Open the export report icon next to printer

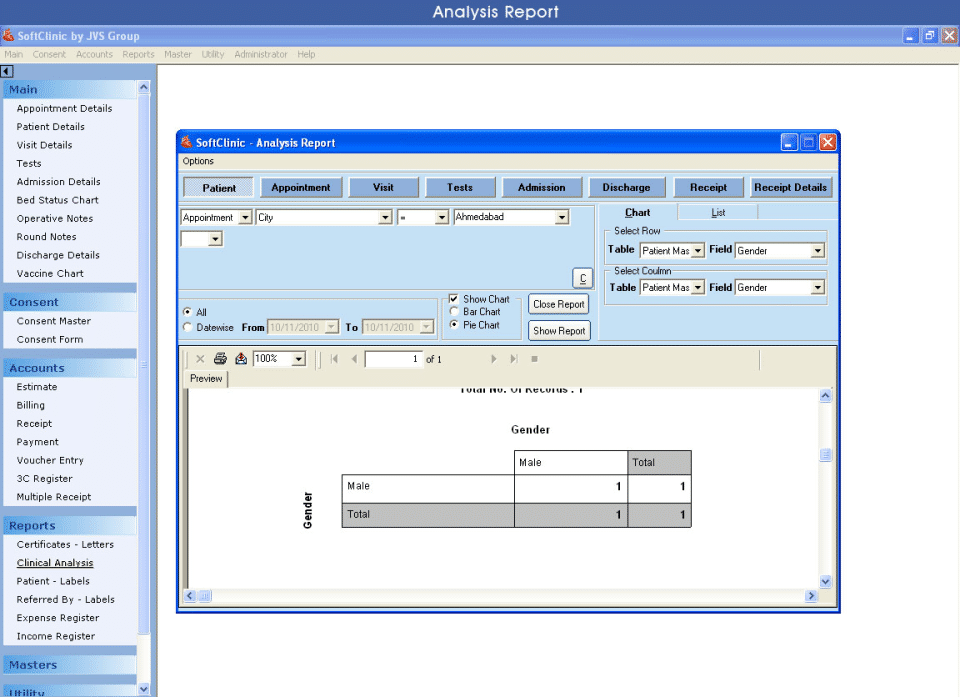pos(241,358)
